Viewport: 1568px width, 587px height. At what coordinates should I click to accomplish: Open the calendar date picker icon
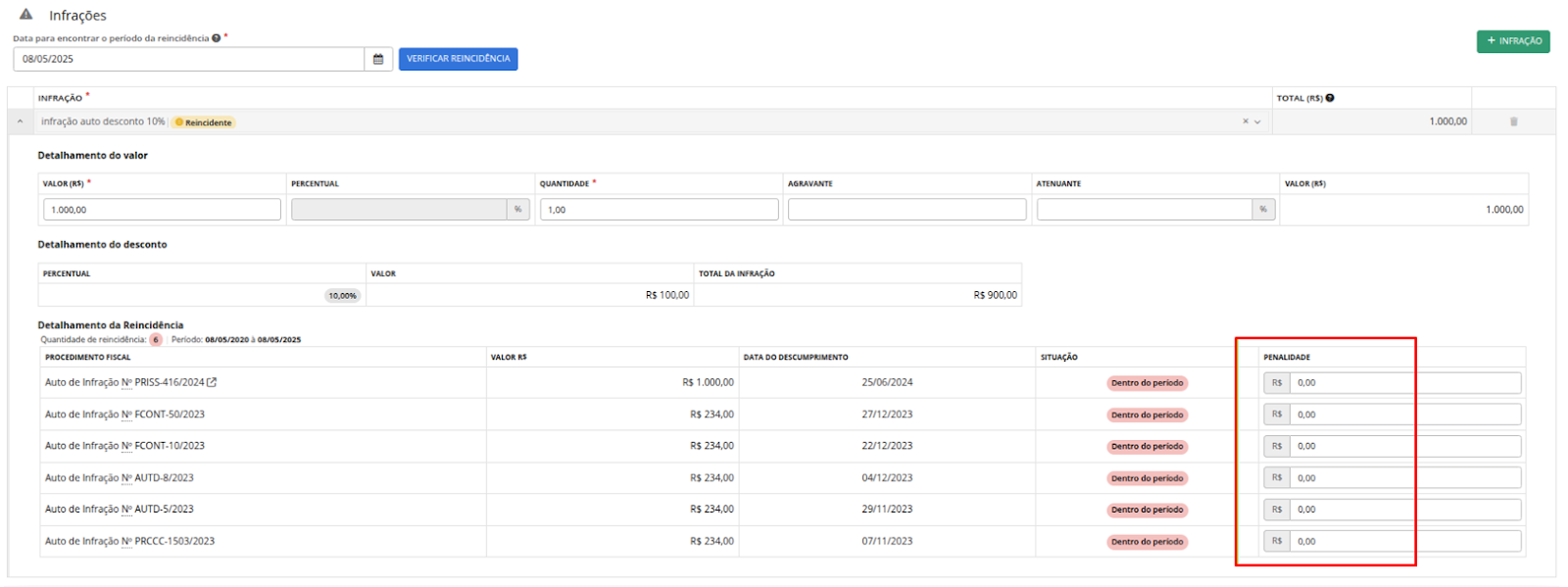[378, 59]
